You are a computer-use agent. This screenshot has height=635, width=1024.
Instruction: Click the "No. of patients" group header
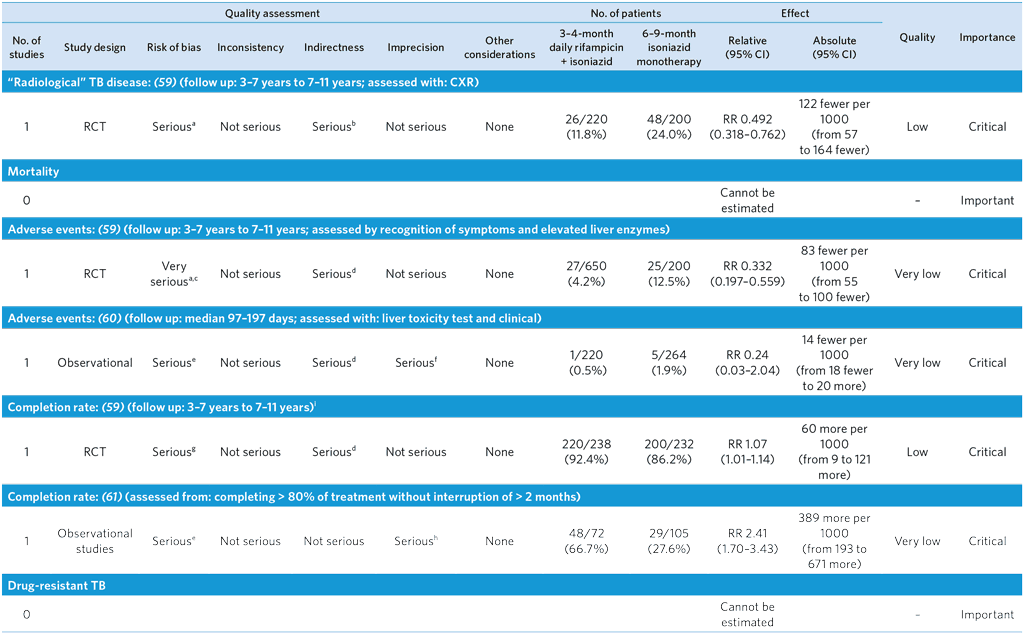pyautogui.click(x=627, y=14)
